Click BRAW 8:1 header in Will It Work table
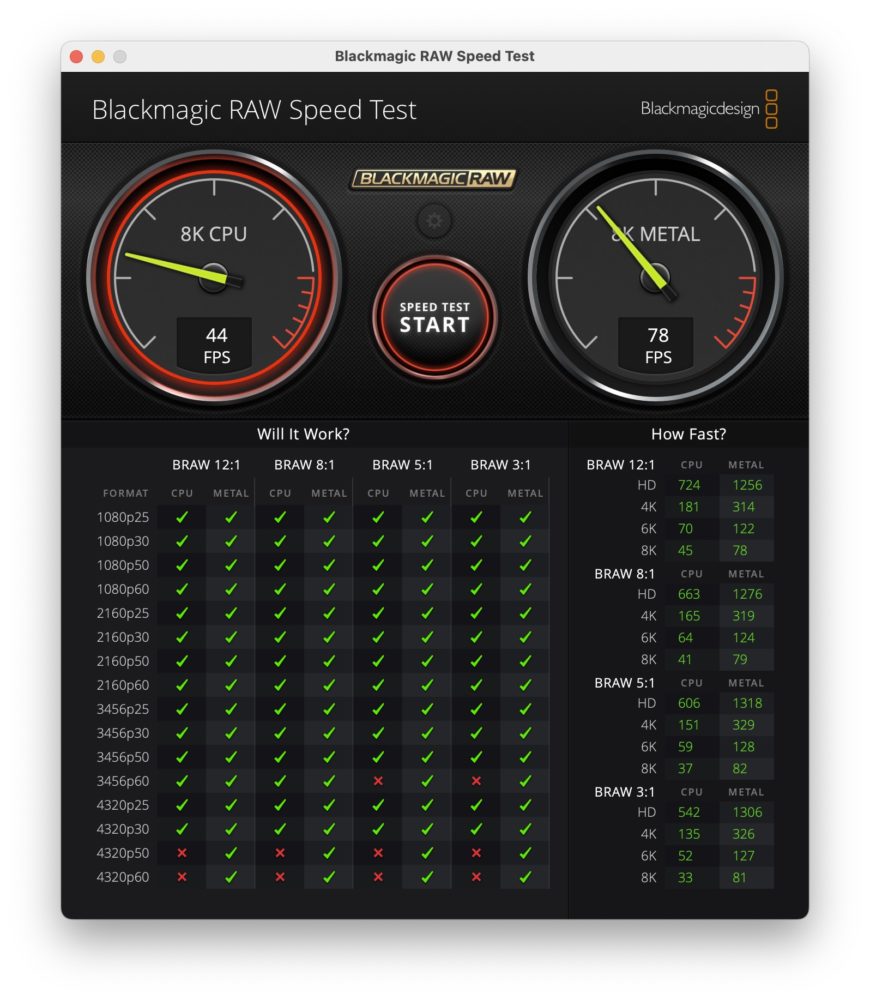 pyautogui.click(x=304, y=465)
